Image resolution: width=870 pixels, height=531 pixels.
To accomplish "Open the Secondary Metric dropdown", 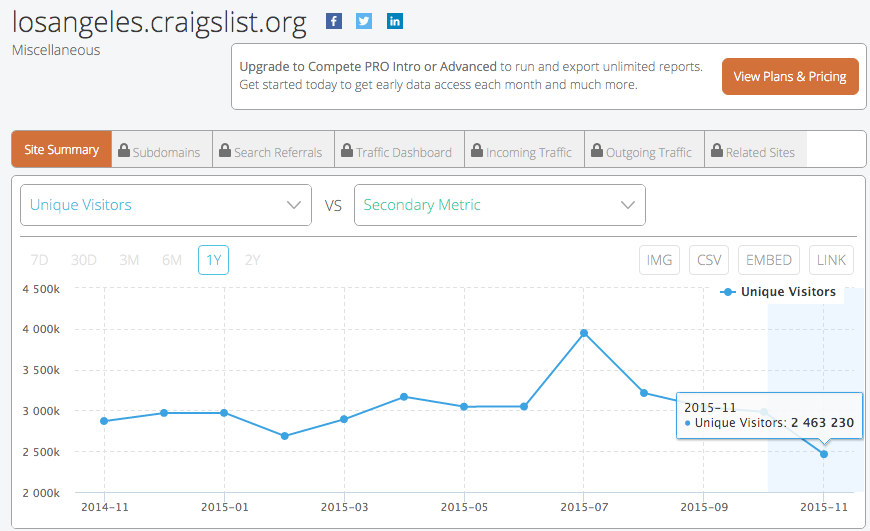I will tap(500, 205).
